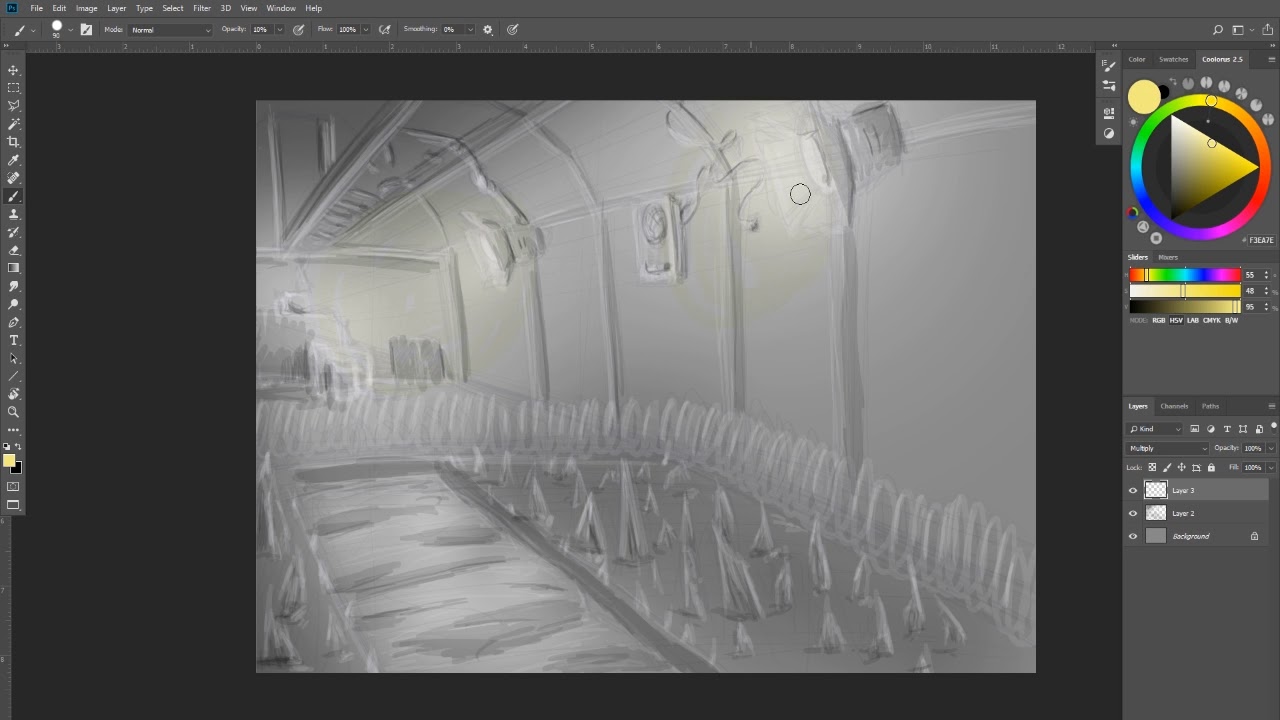Select the Clone Stamp tool
The image size is (1280, 720).
13,214
